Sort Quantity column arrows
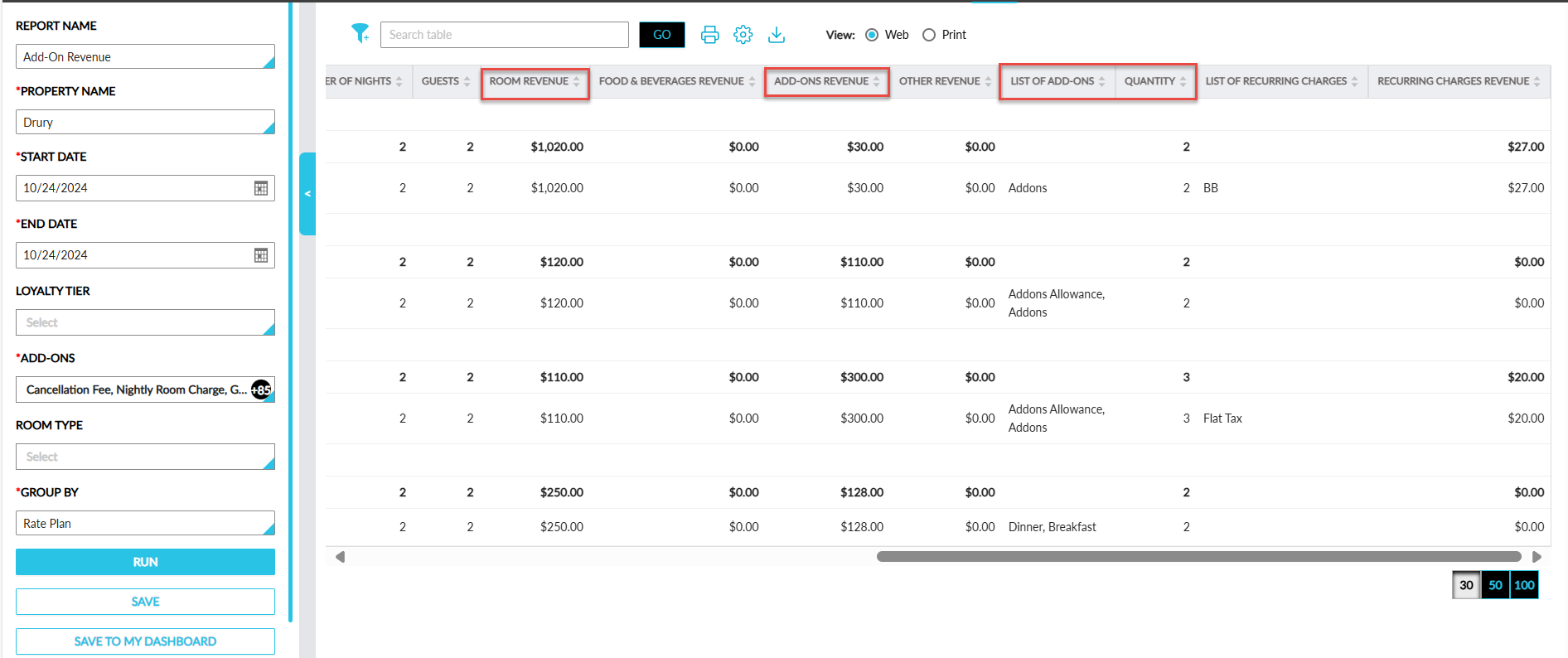This screenshot has height=658, width=1568. tap(1183, 81)
